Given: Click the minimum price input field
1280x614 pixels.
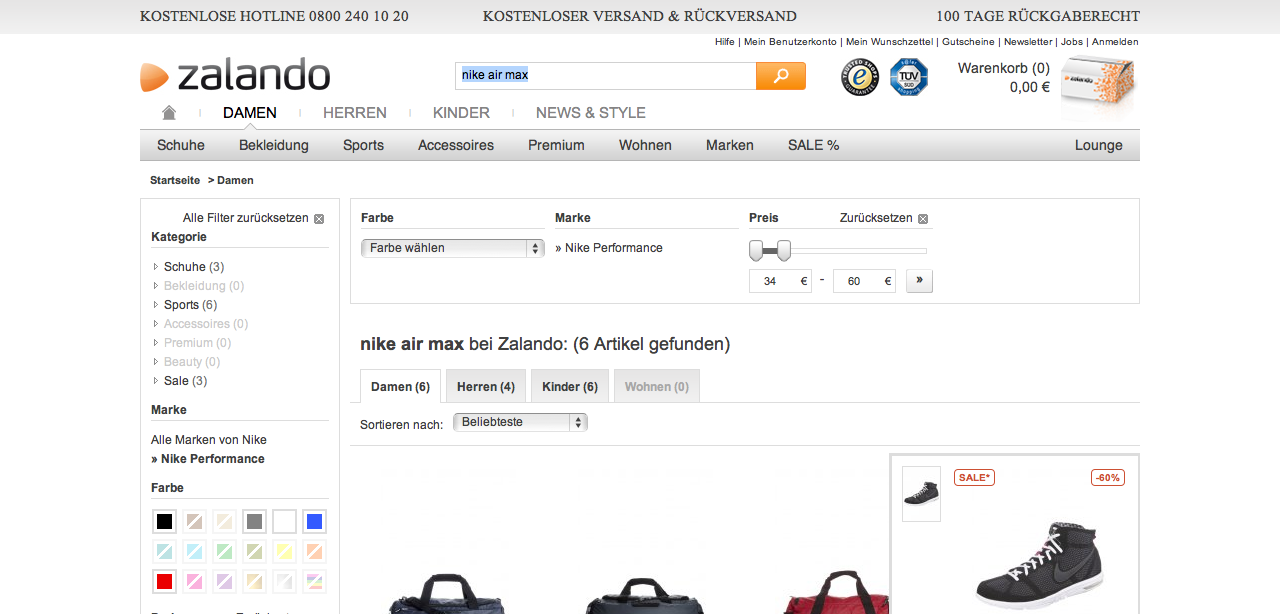Looking at the screenshot, I should tap(772, 281).
